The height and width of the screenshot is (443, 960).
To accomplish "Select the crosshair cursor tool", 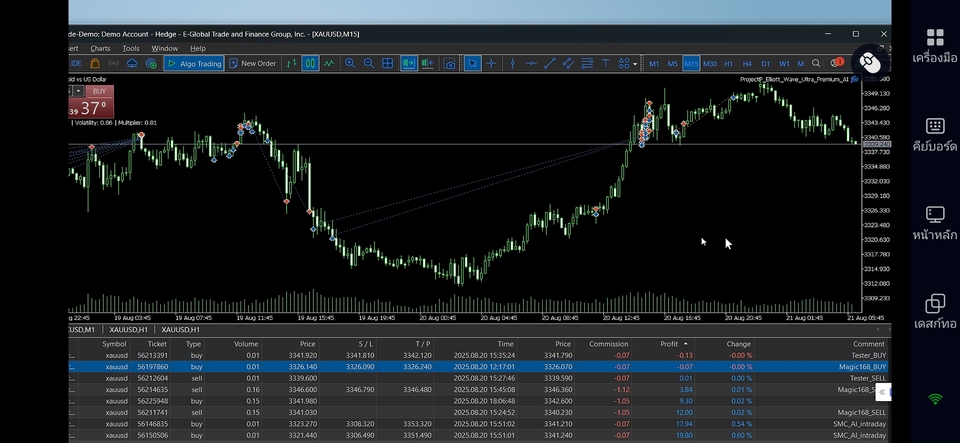I will tap(493, 63).
